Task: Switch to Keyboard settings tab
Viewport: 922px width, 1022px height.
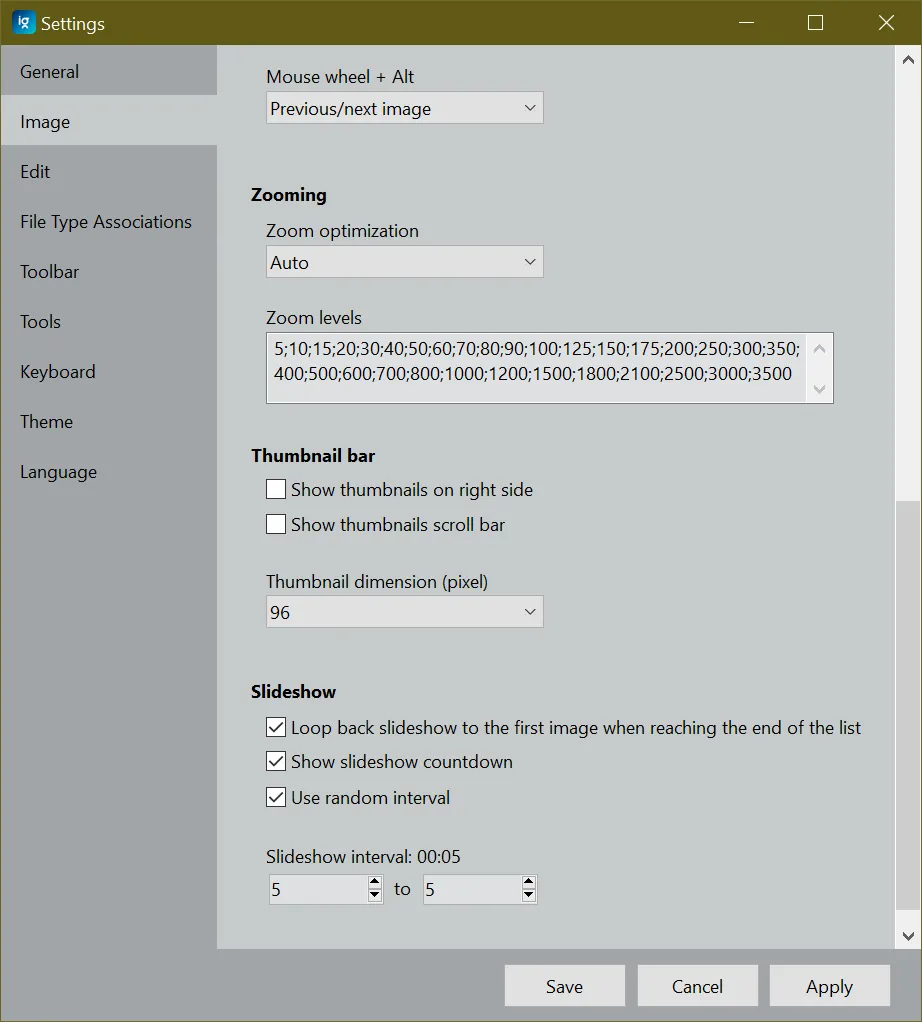Action: [109, 372]
